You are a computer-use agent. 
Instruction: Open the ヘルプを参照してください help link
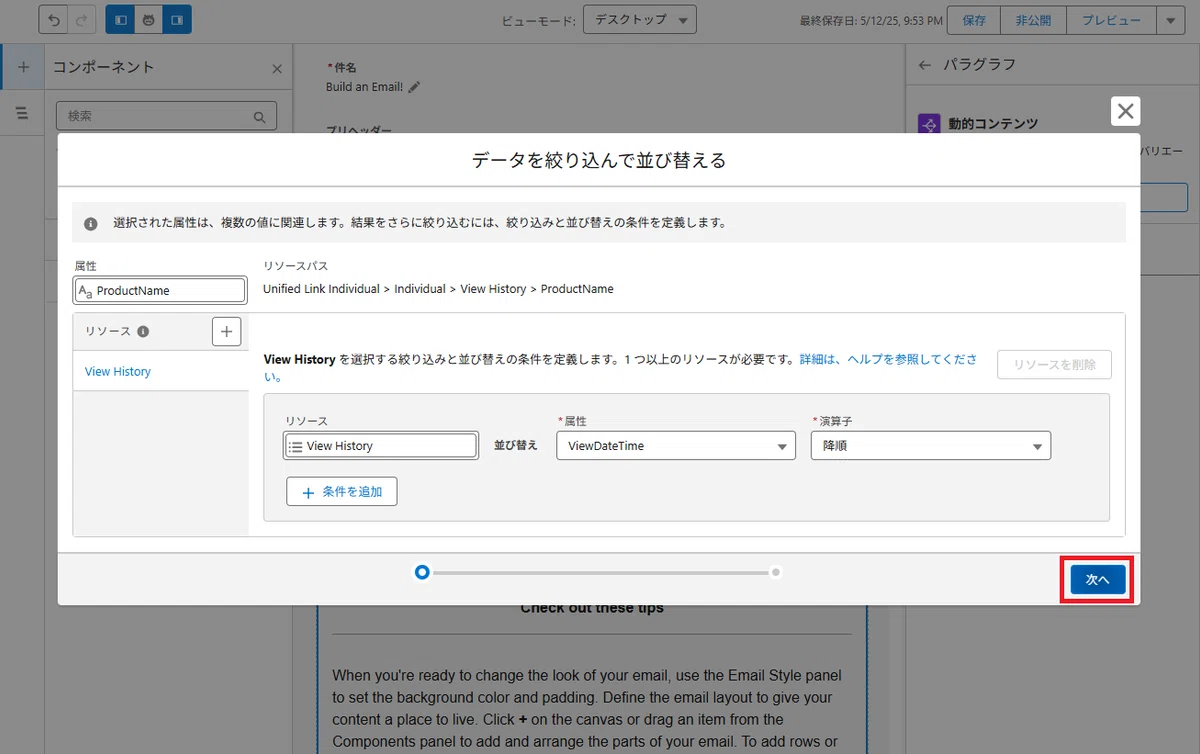[620, 368]
